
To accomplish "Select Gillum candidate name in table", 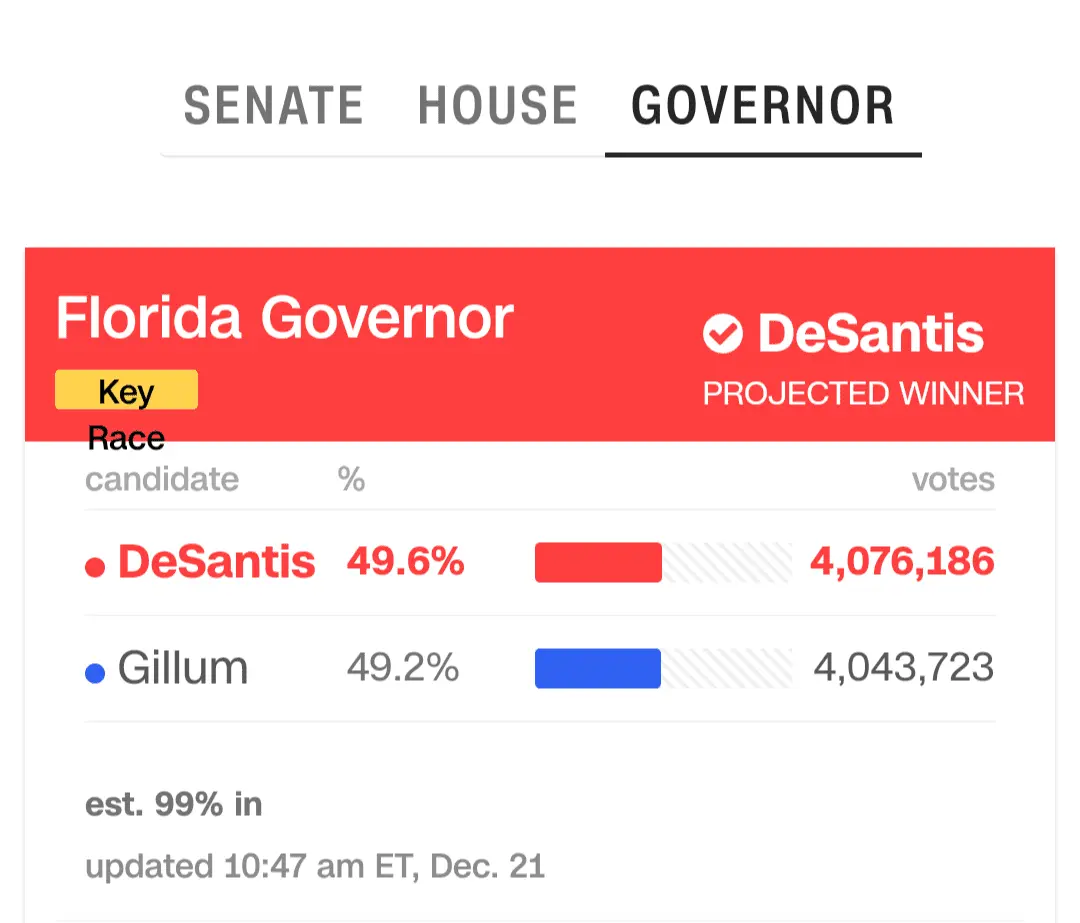I will [183, 668].
